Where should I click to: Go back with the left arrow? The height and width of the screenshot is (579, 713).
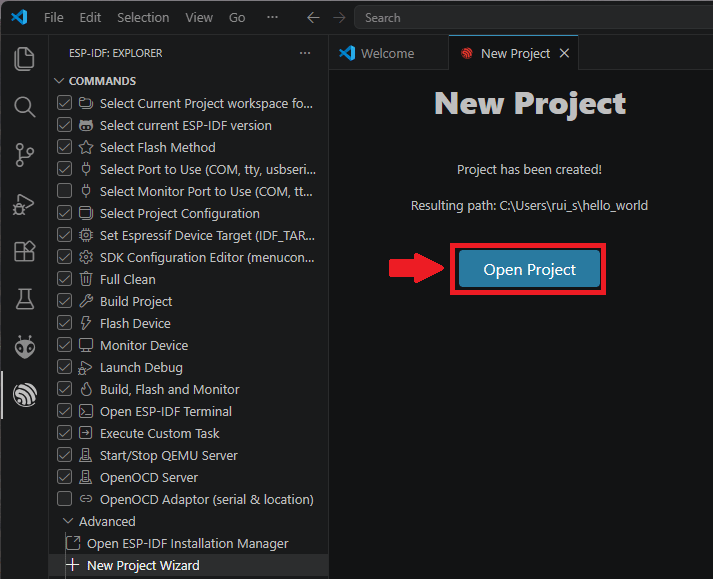[x=313, y=18]
